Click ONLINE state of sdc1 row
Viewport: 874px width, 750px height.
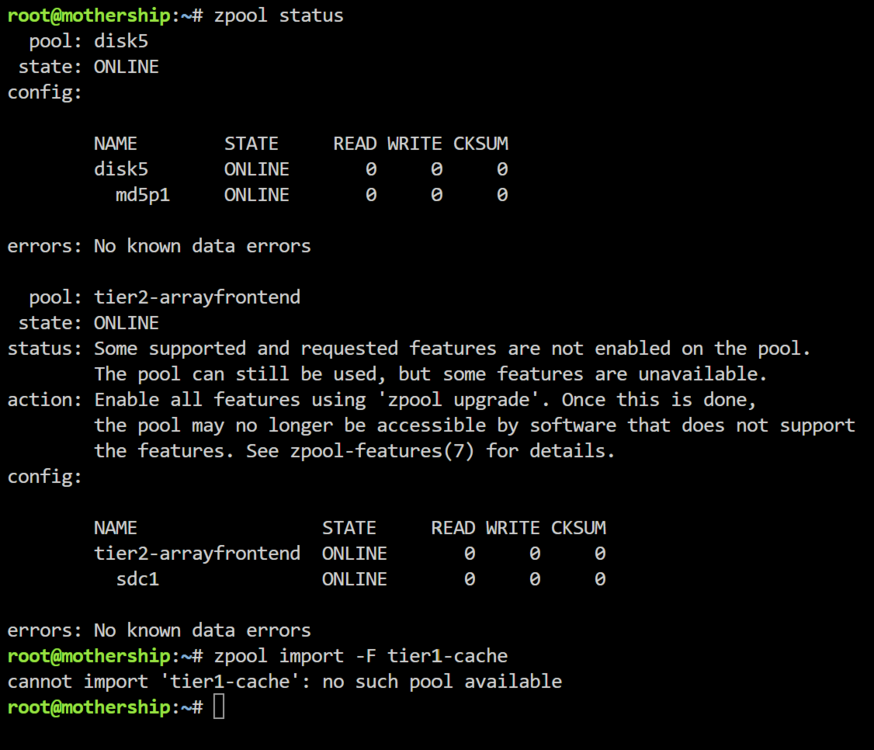(x=355, y=579)
